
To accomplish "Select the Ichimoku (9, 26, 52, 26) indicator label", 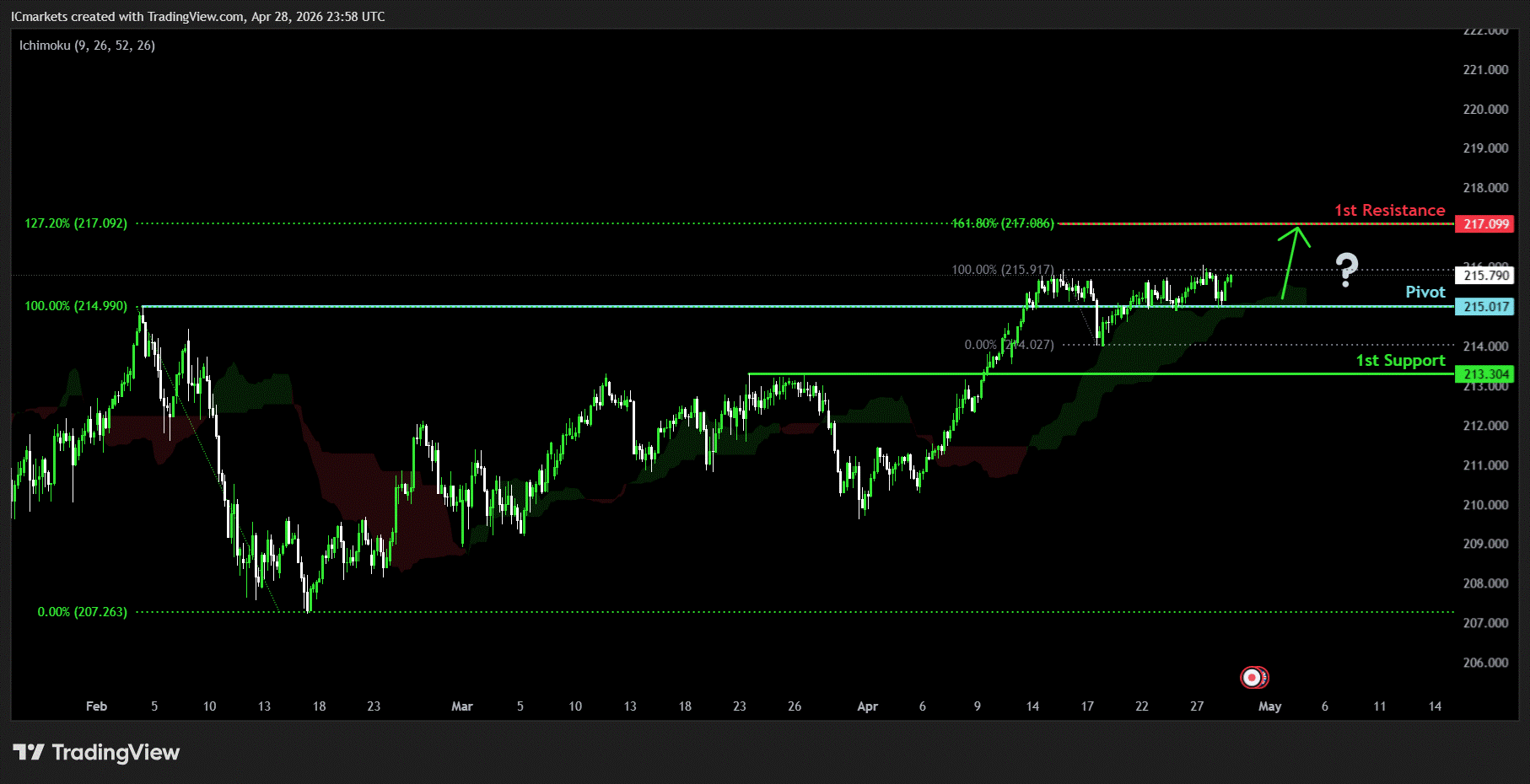I will pyautogui.click(x=87, y=46).
